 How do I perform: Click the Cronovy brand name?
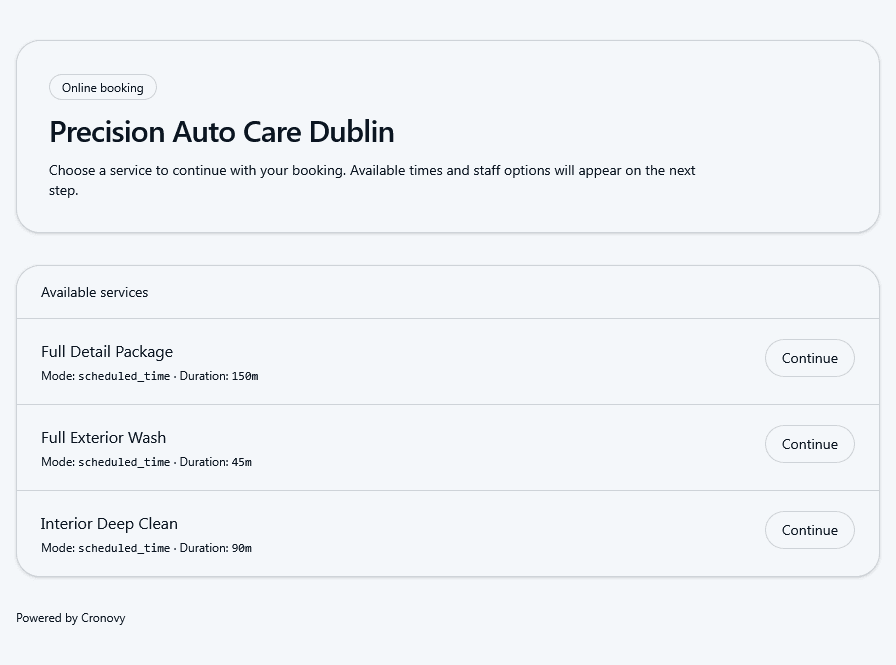103,617
